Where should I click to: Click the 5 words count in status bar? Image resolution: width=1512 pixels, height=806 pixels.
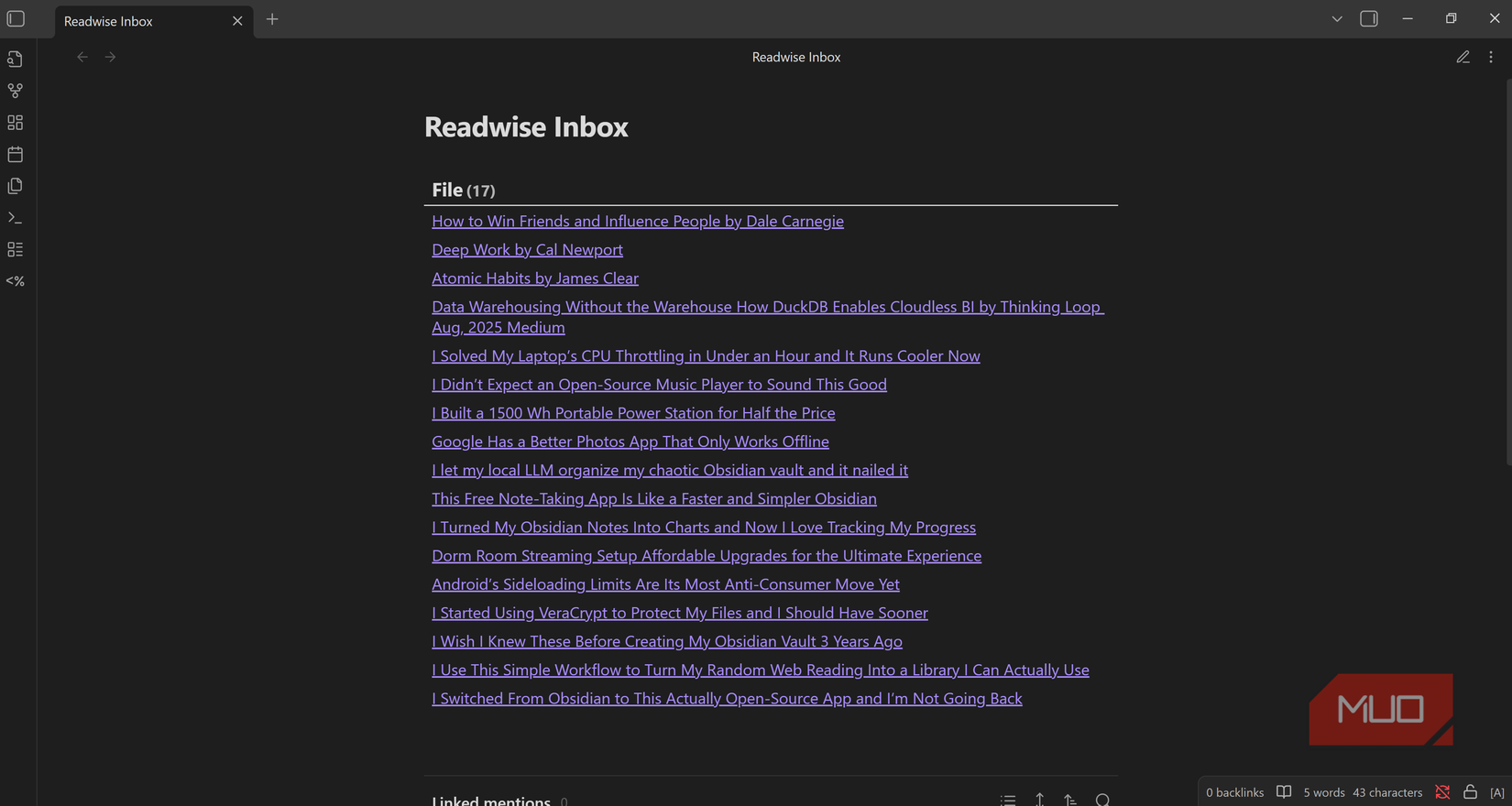pos(1324,792)
